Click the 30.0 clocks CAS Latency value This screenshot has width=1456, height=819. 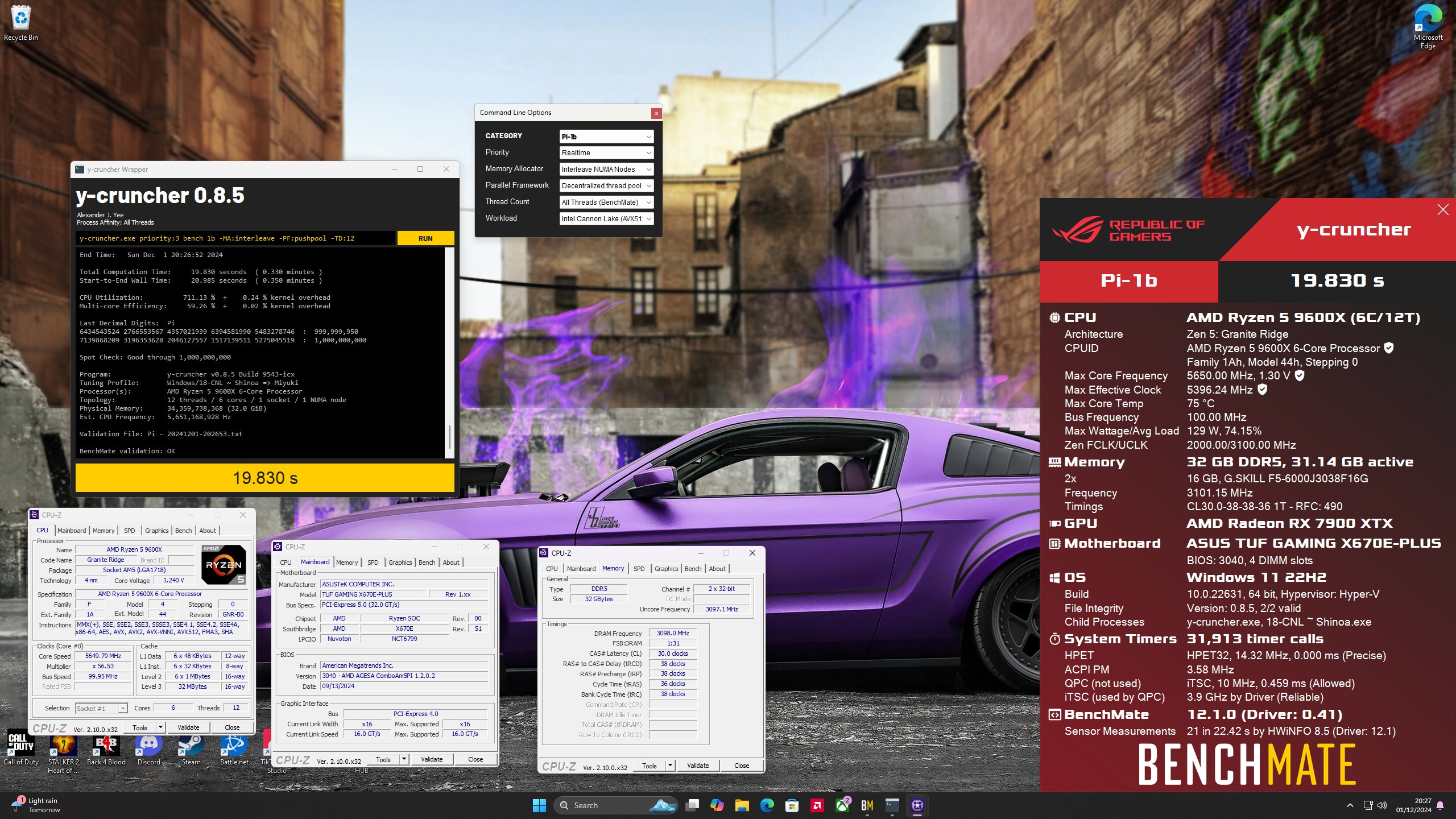(673, 653)
